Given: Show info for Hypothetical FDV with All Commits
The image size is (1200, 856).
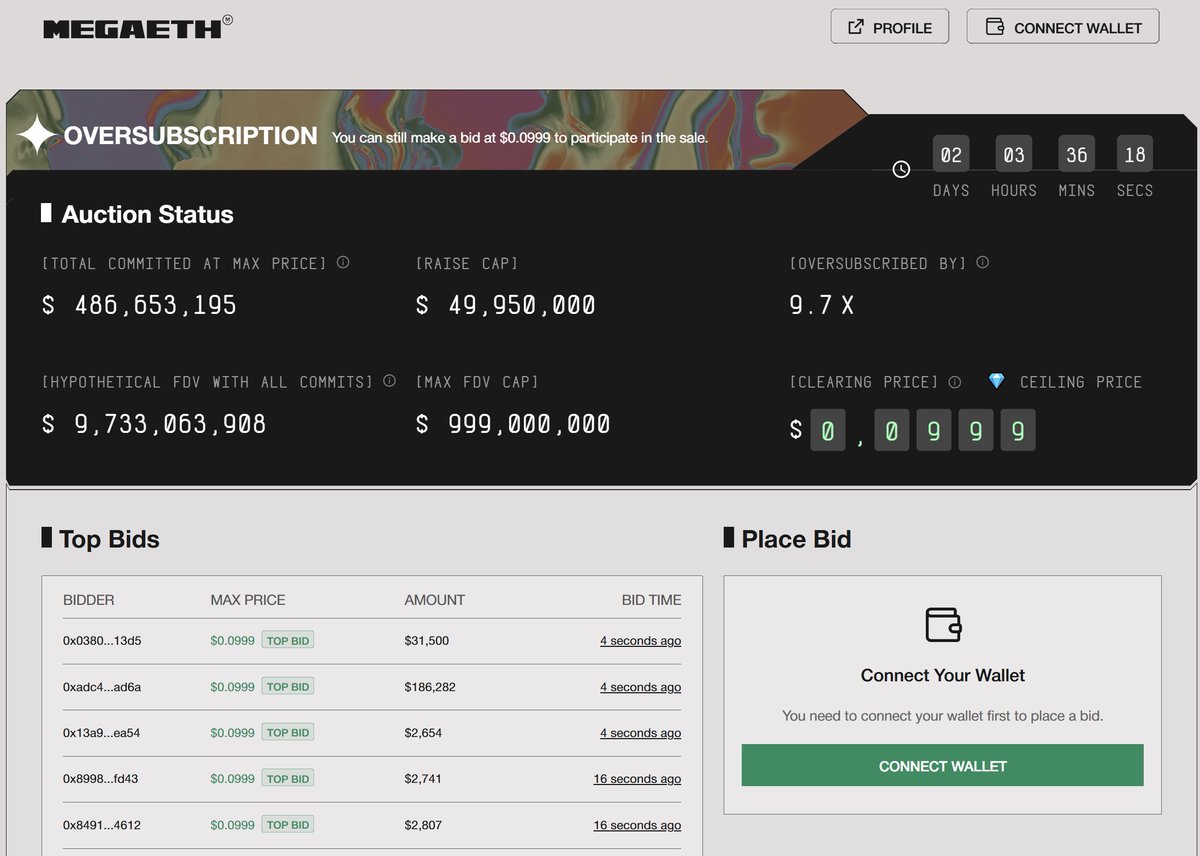Looking at the screenshot, I should (389, 381).
